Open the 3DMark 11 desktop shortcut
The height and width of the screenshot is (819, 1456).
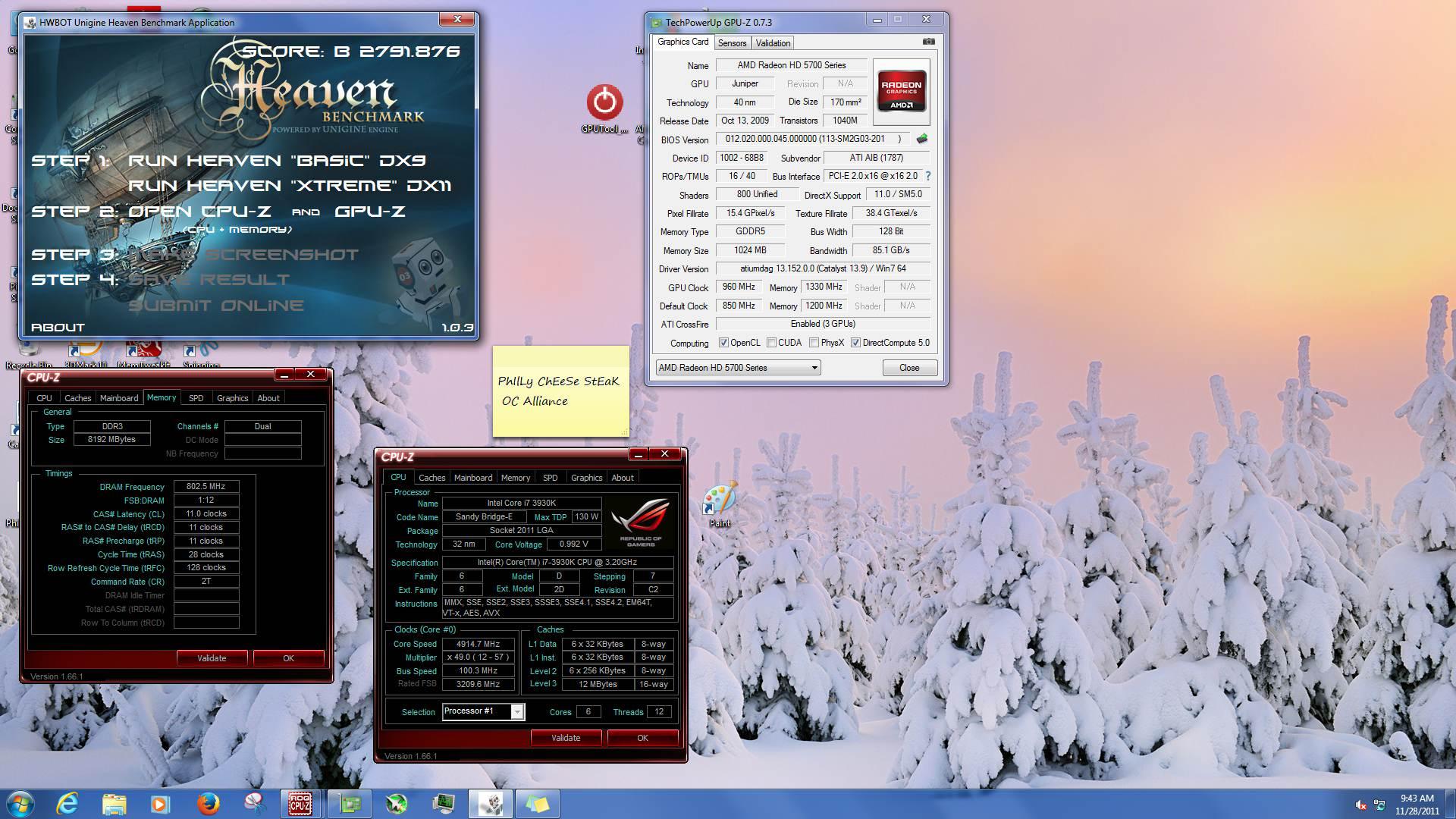tap(85, 355)
